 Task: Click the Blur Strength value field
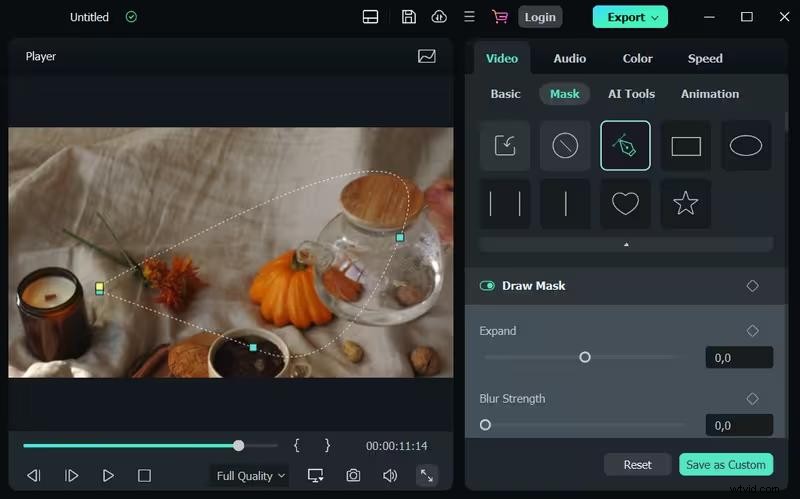(x=739, y=425)
